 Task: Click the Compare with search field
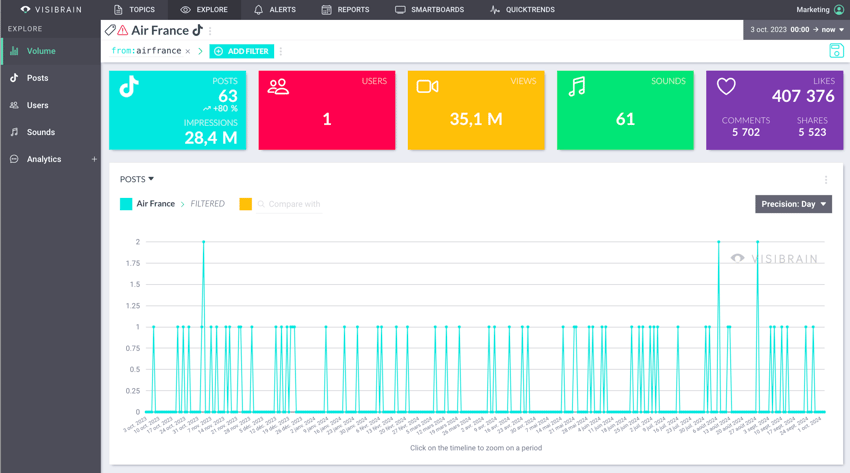(x=289, y=204)
